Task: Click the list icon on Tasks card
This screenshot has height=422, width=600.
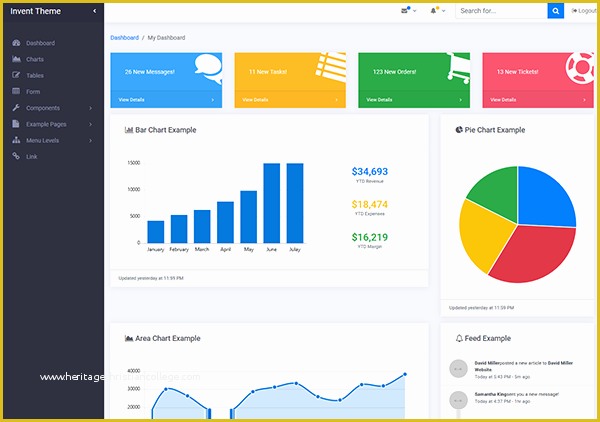Action: (331, 67)
